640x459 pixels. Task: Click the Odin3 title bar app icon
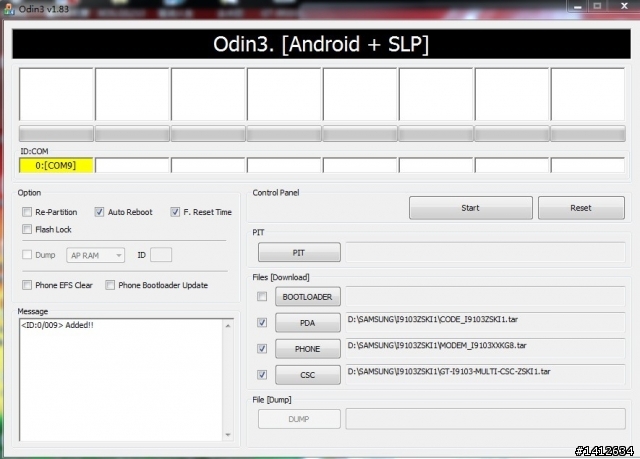[x=9, y=9]
